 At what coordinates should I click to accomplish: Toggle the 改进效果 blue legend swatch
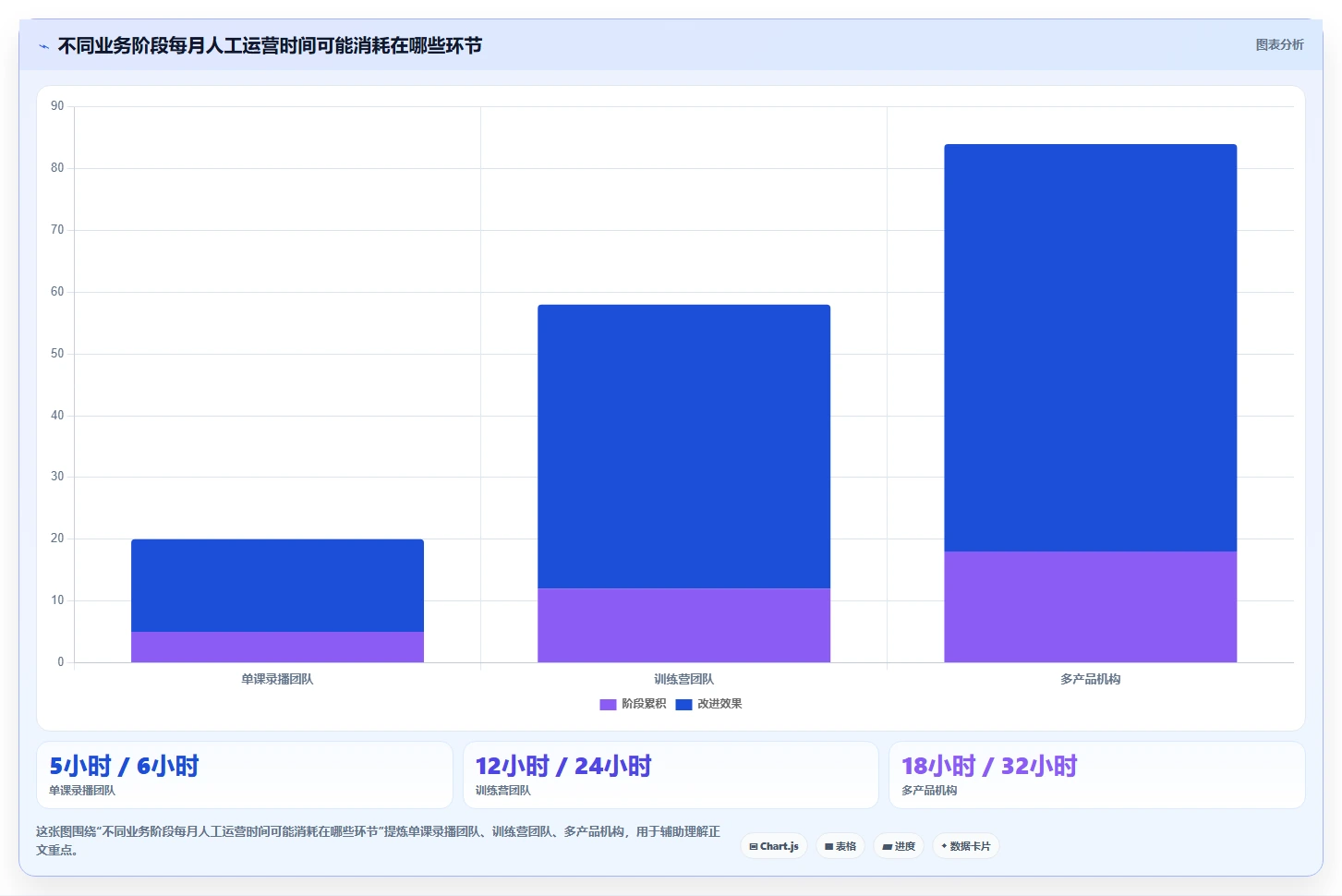tap(683, 704)
